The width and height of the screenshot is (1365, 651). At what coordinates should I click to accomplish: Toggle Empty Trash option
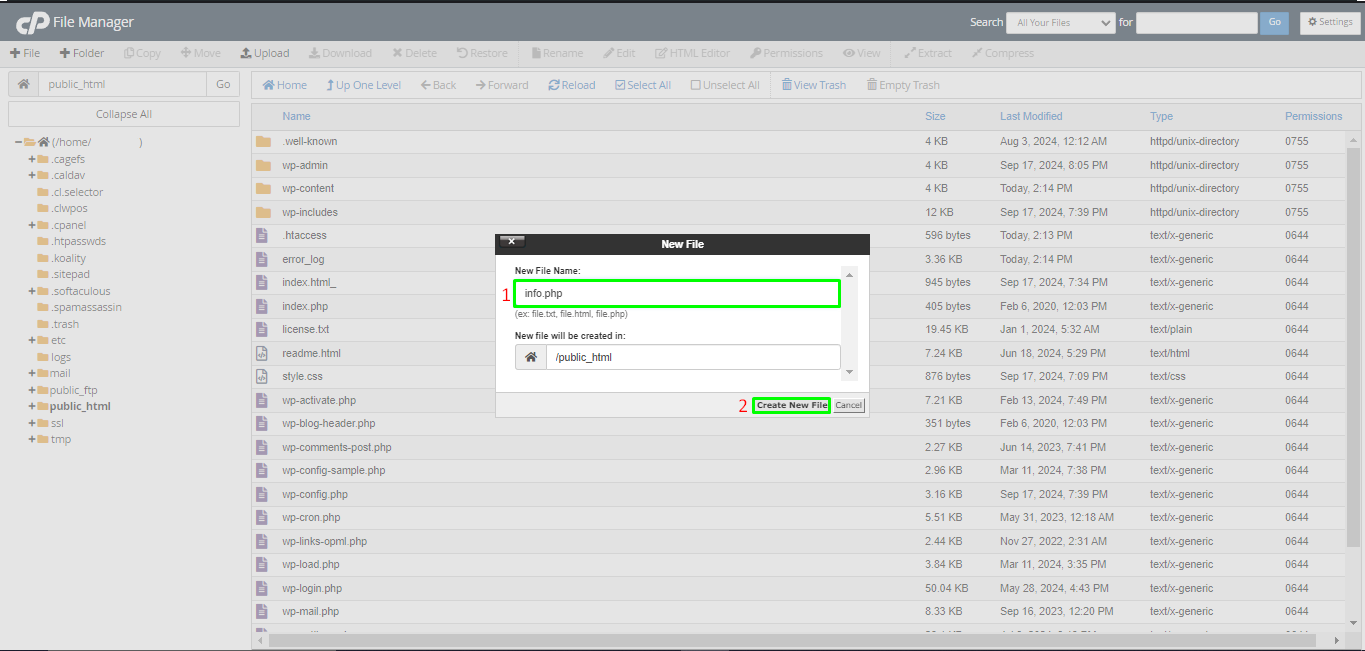pyautogui.click(x=902, y=85)
